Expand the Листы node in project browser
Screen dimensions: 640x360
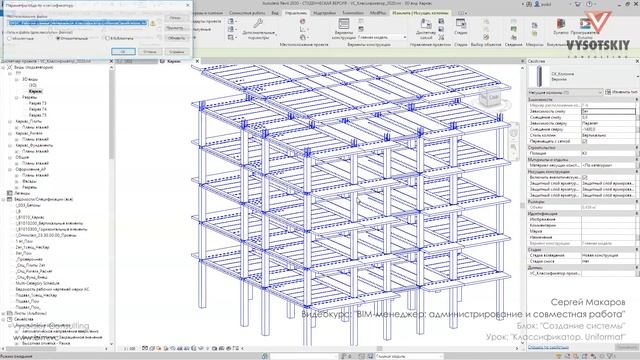point(4,313)
